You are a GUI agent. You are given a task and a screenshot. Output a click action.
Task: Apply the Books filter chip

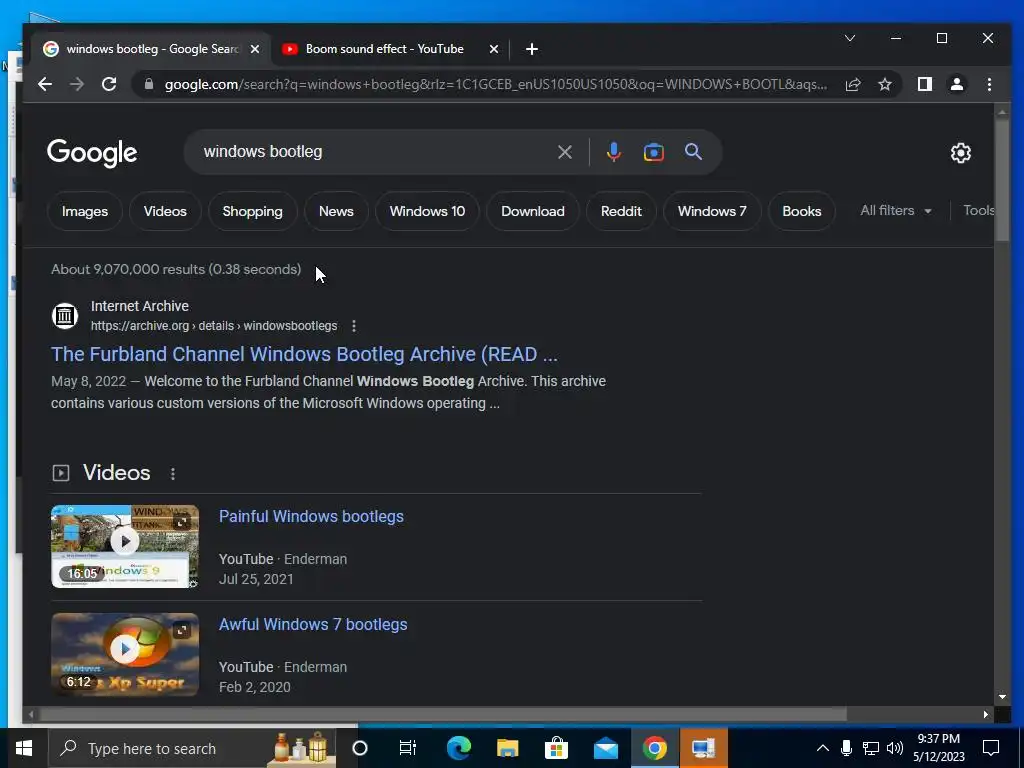click(x=802, y=212)
